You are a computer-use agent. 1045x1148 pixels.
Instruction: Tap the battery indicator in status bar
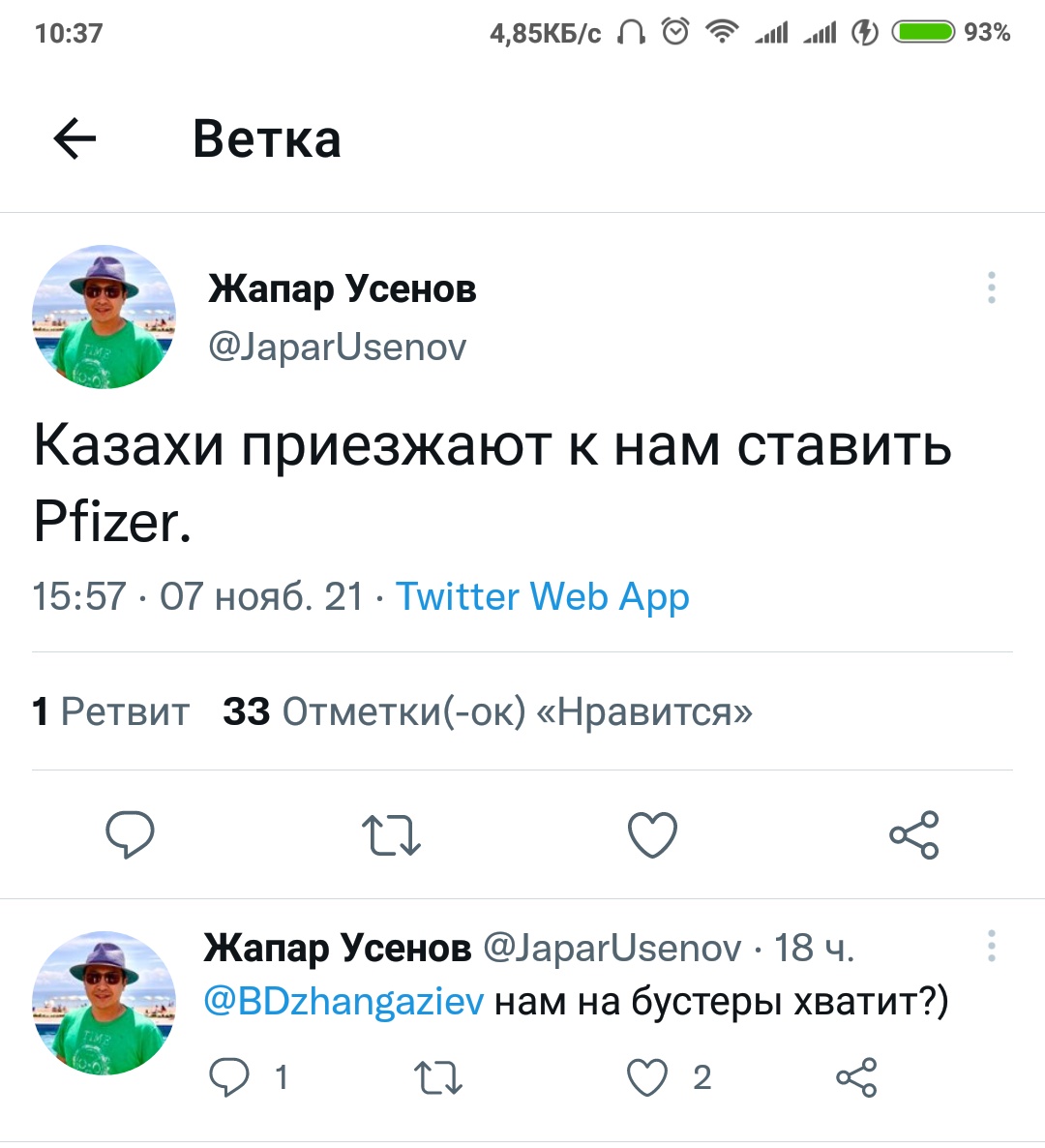click(x=924, y=33)
